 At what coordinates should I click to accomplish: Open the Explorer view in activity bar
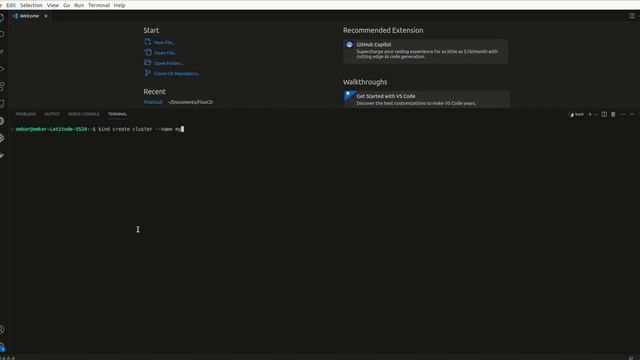pos(2,18)
